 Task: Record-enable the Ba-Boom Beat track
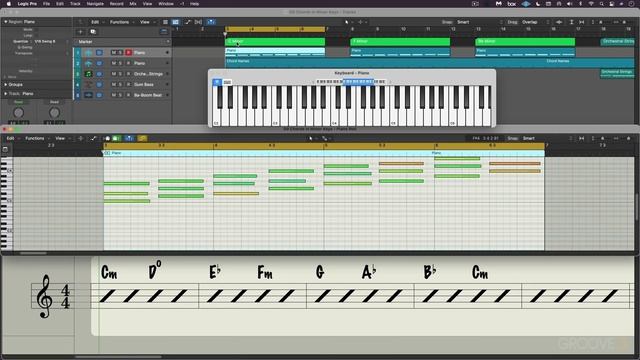128,95
